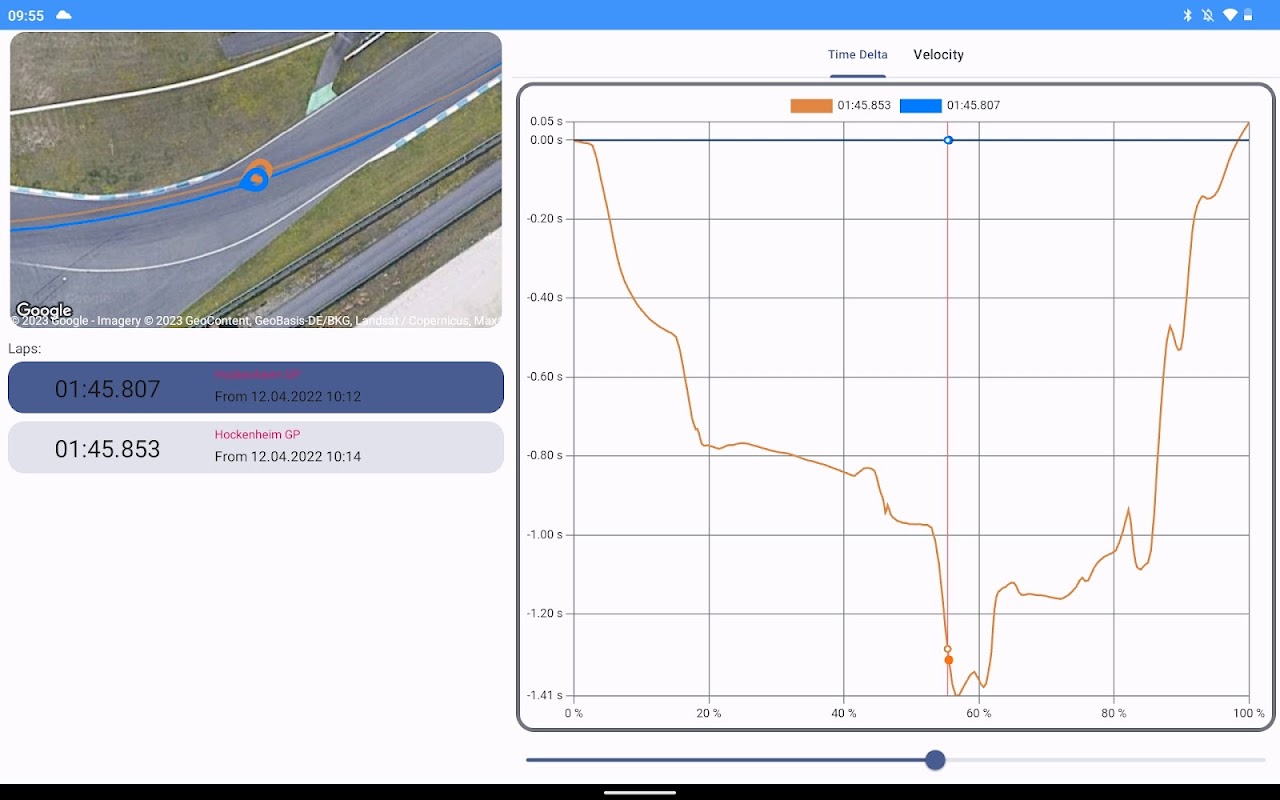Viewport: 1280px width, 800px height.
Task: Select the Time Delta tab
Action: pyautogui.click(x=857, y=55)
